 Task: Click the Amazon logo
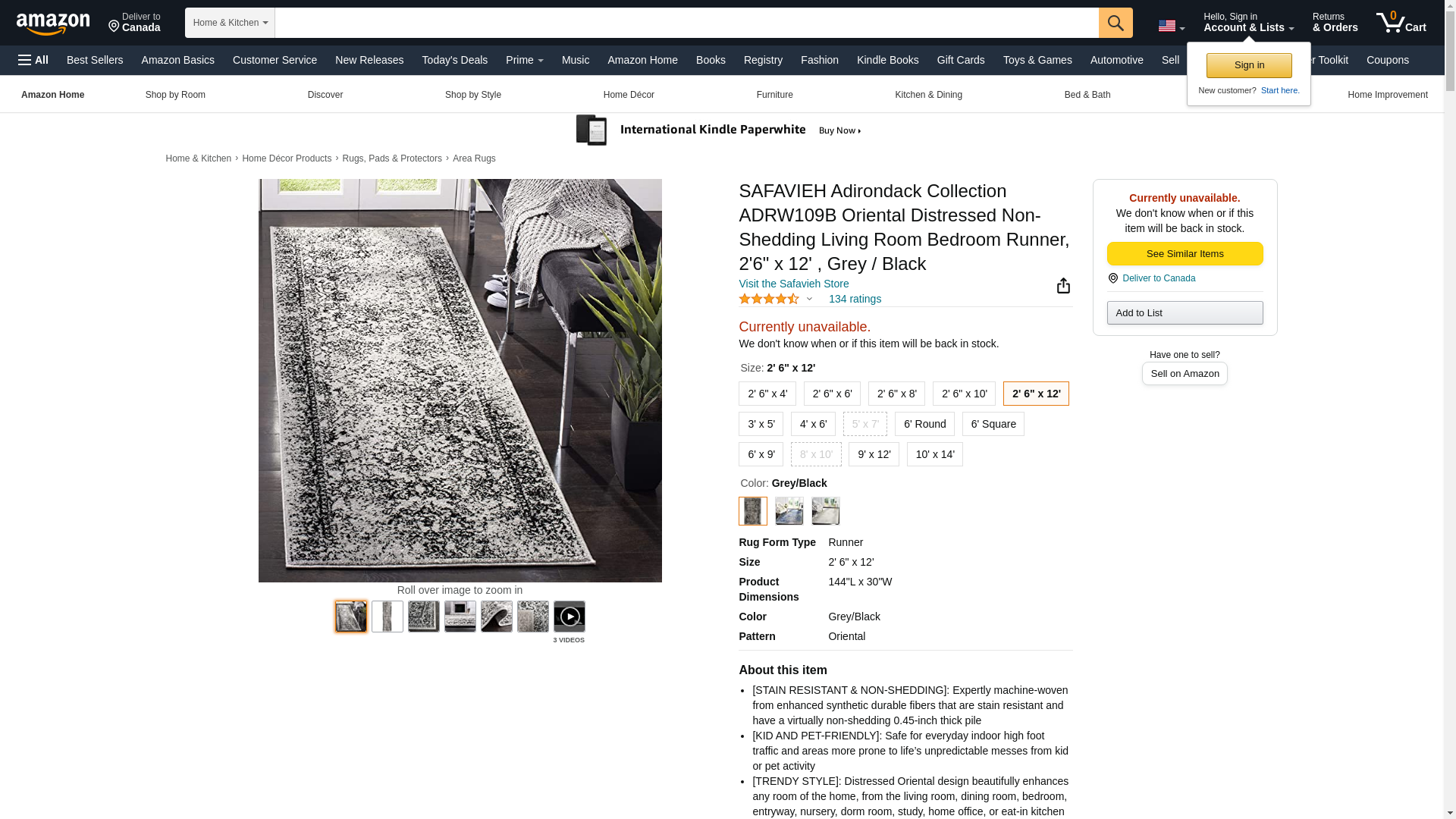pyautogui.click(x=53, y=24)
